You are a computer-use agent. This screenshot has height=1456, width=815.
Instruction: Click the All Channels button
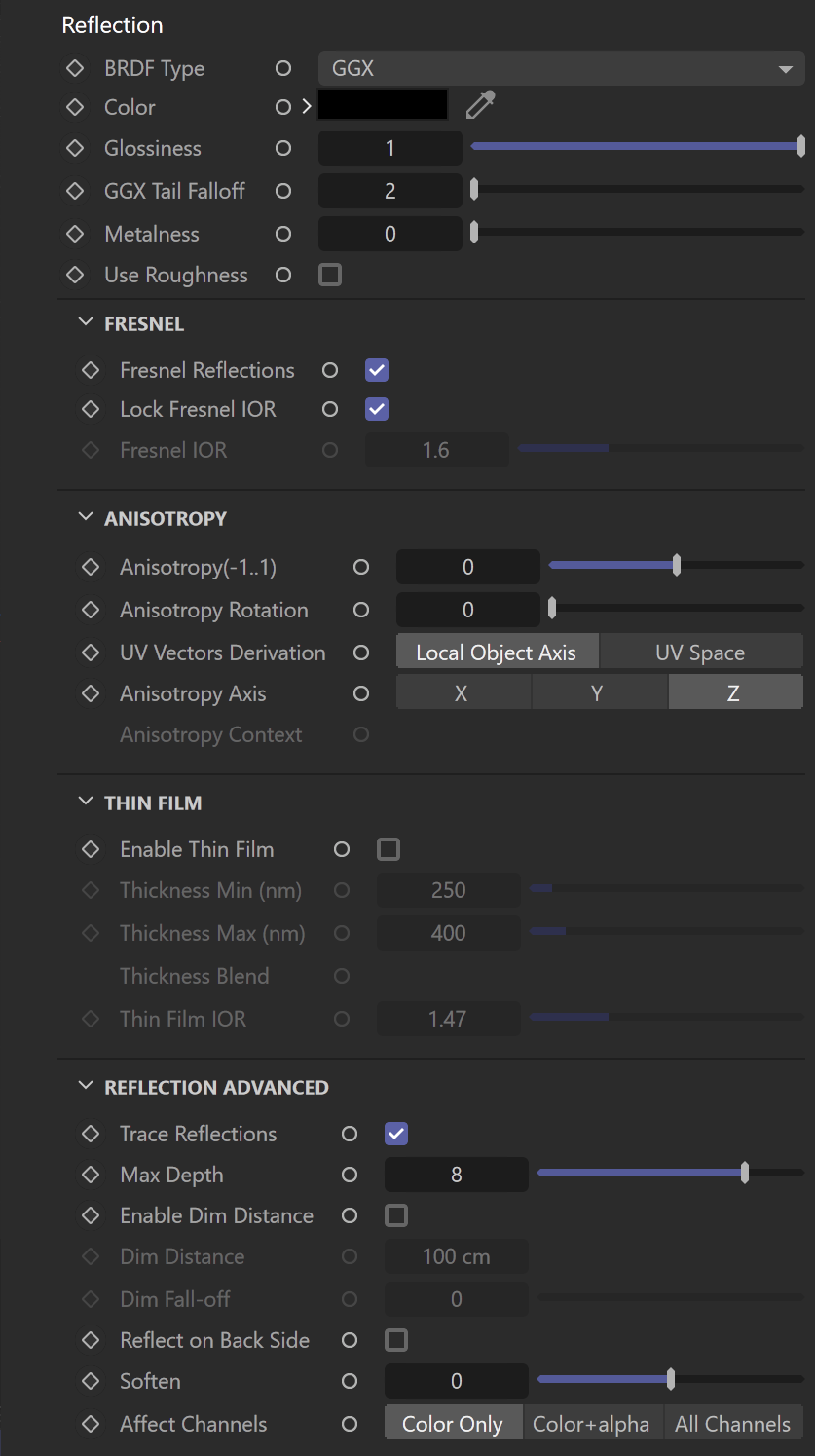point(733,1424)
